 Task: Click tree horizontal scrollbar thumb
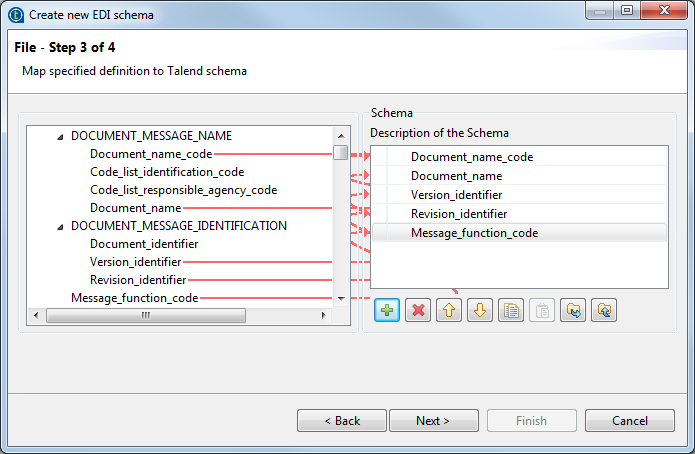[146, 316]
